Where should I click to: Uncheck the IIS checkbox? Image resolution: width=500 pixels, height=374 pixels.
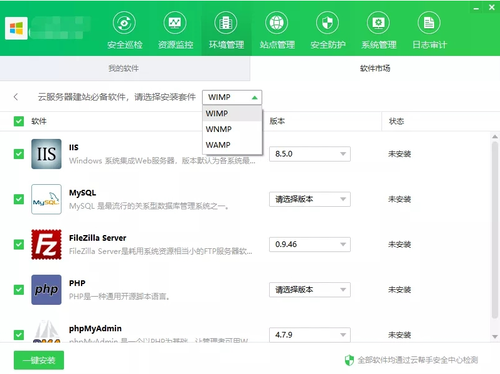[x=19, y=154]
